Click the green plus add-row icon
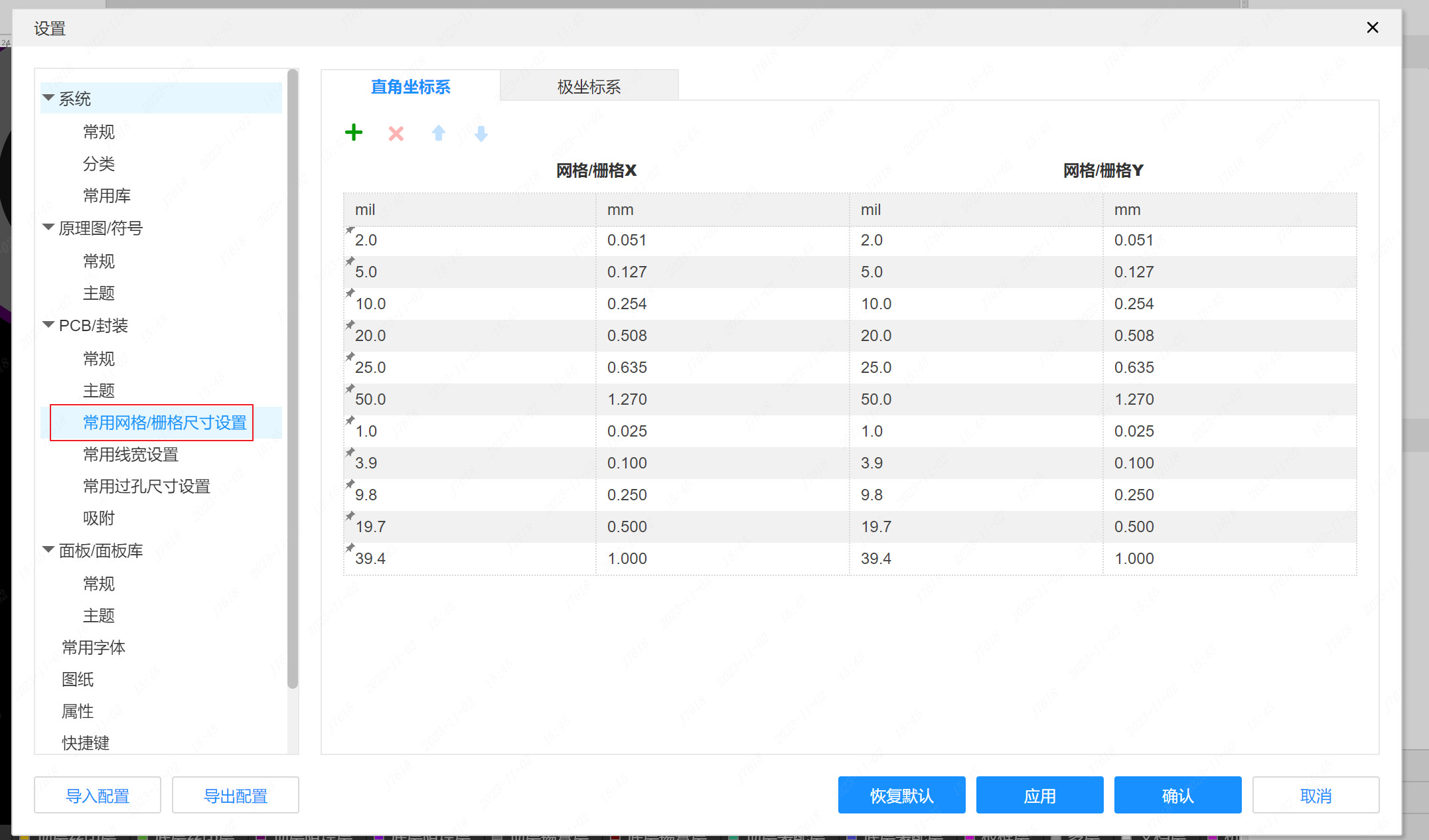 [x=354, y=133]
